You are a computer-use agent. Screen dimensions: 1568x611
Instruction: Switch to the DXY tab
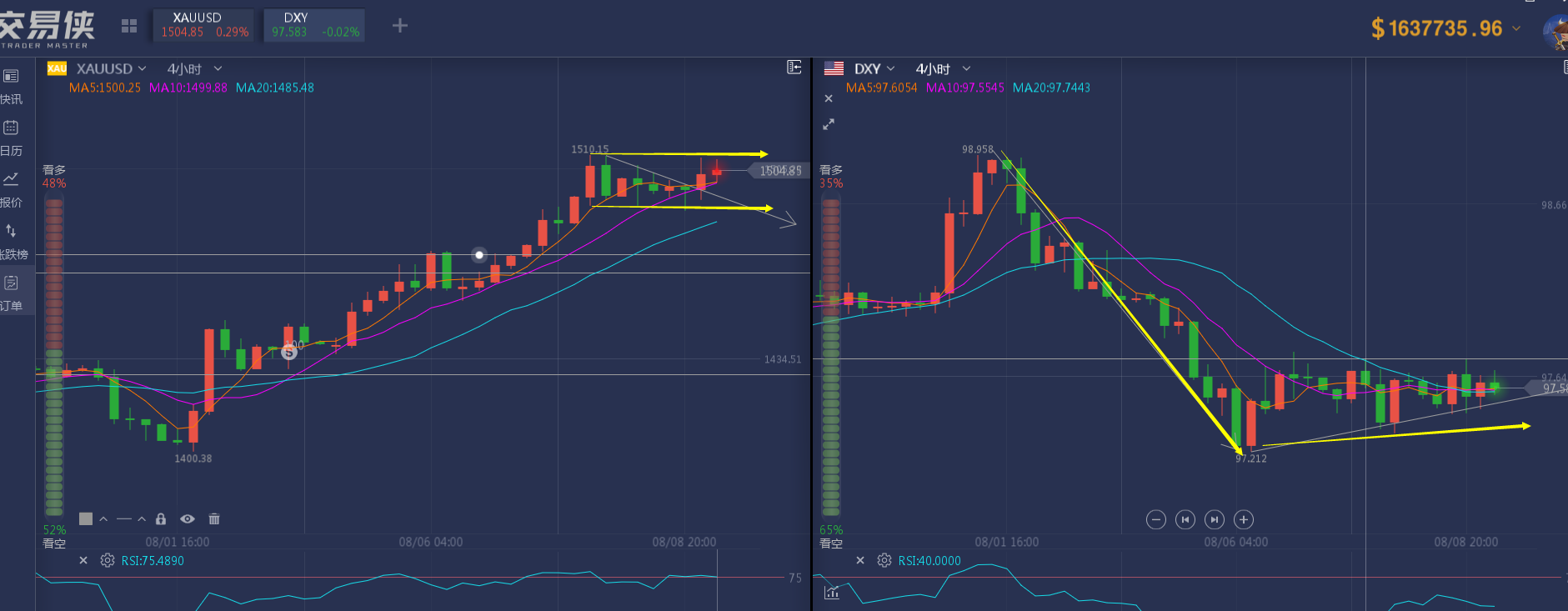[x=314, y=25]
